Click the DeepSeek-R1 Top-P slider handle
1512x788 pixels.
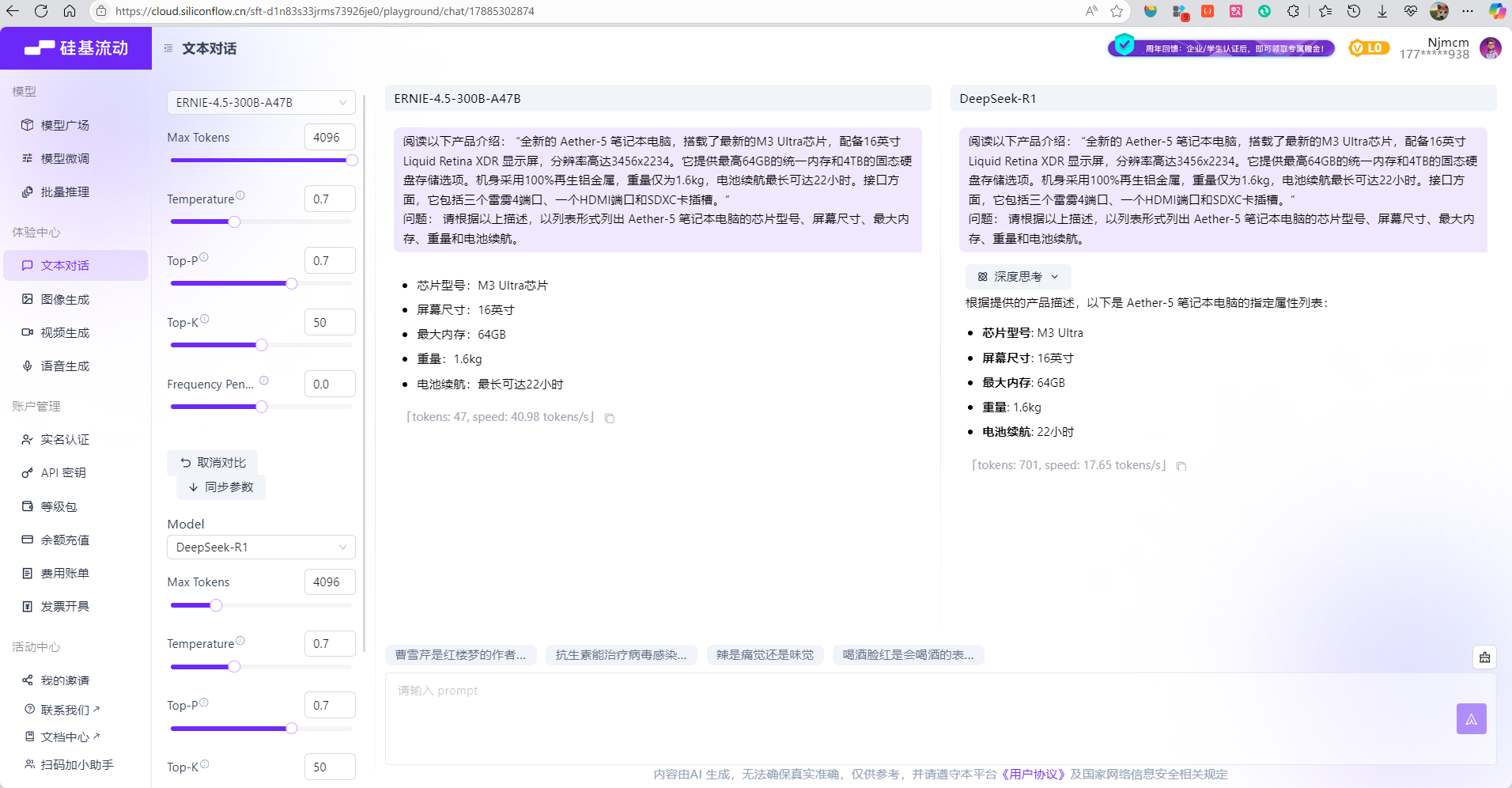click(x=291, y=728)
